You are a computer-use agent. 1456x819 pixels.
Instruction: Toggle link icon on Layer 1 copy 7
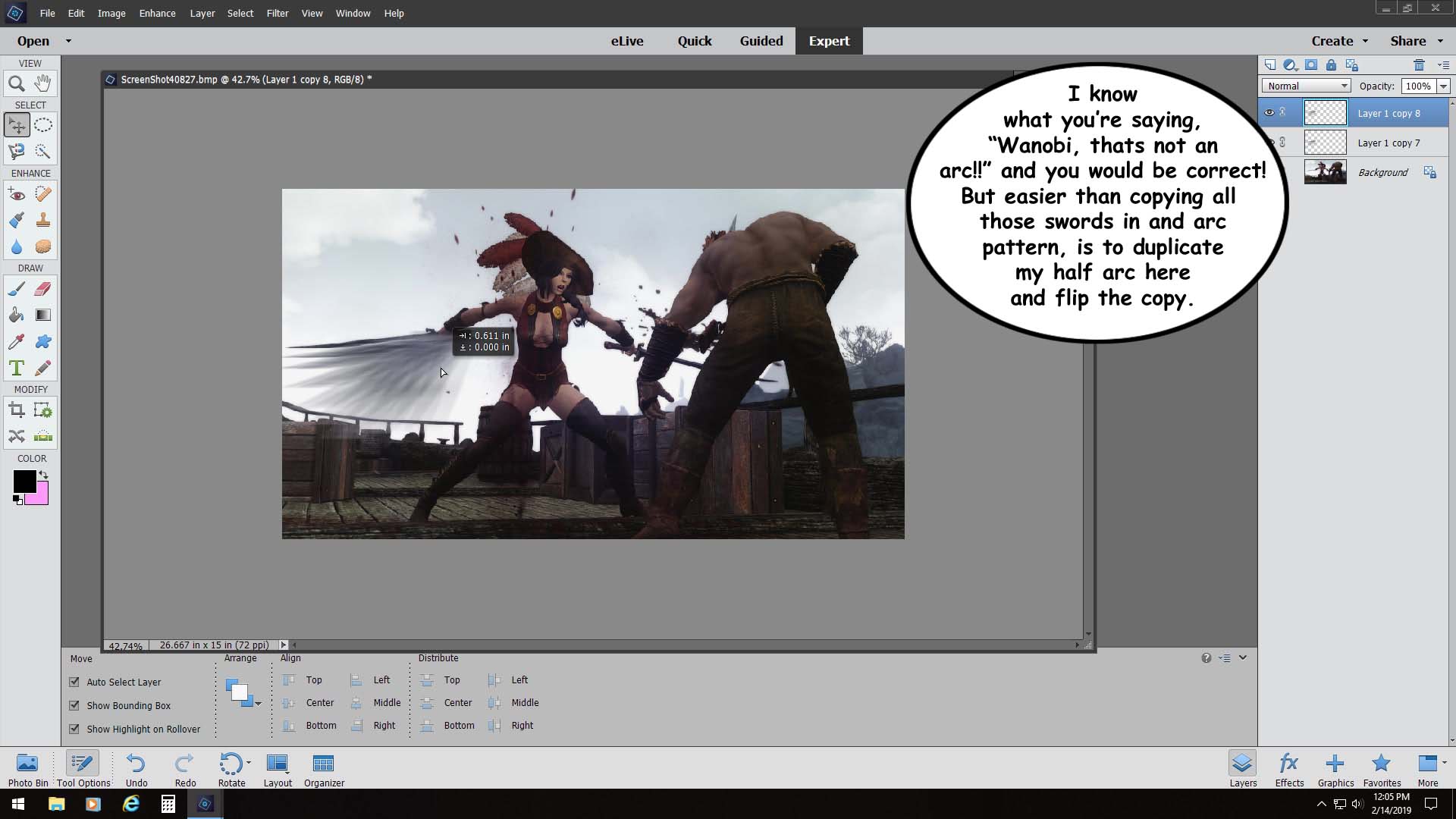click(x=1283, y=143)
